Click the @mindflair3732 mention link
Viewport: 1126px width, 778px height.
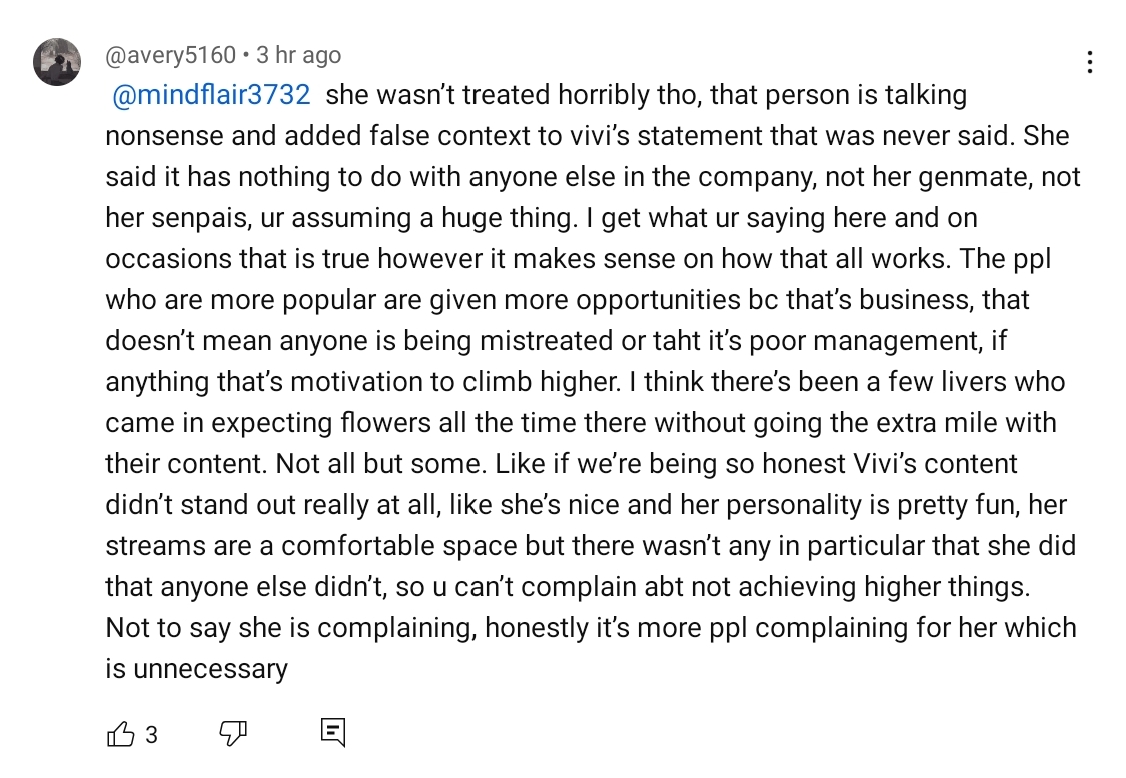point(211,95)
